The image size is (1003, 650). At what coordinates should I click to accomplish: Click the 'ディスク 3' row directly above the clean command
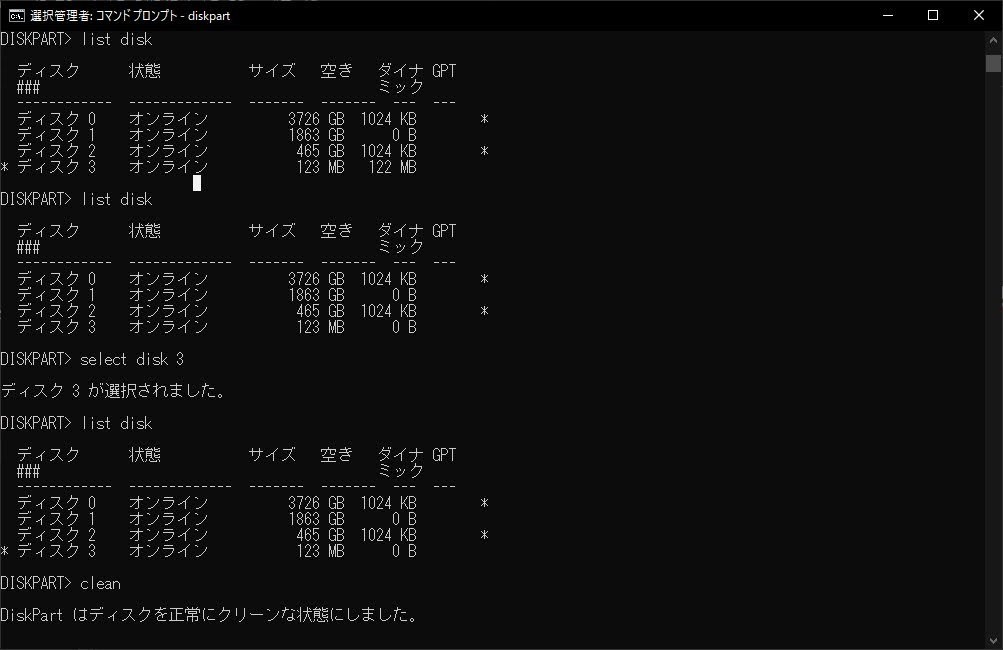tap(210, 551)
